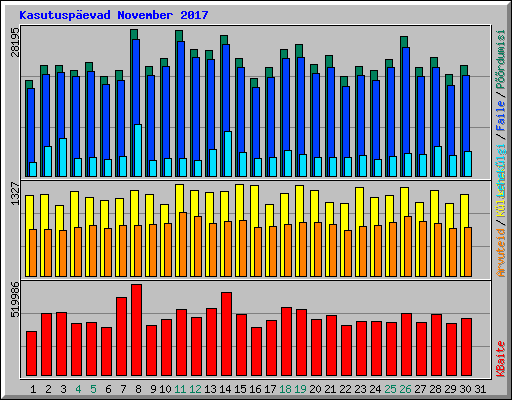The width and height of the screenshot is (512, 400).
Task: Select the bottom axis value 519986
Action: [16, 299]
